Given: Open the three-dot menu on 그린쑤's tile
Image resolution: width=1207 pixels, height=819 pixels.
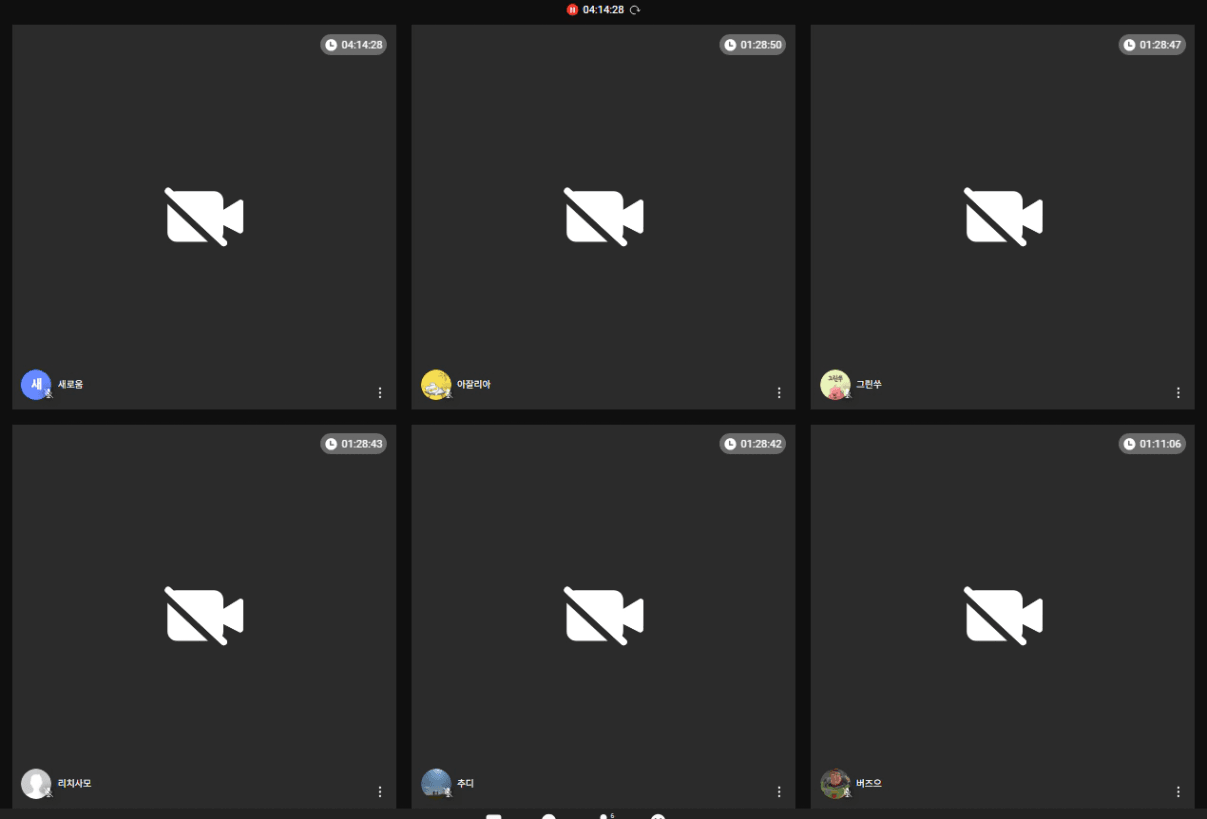Looking at the screenshot, I should [1178, 393].
